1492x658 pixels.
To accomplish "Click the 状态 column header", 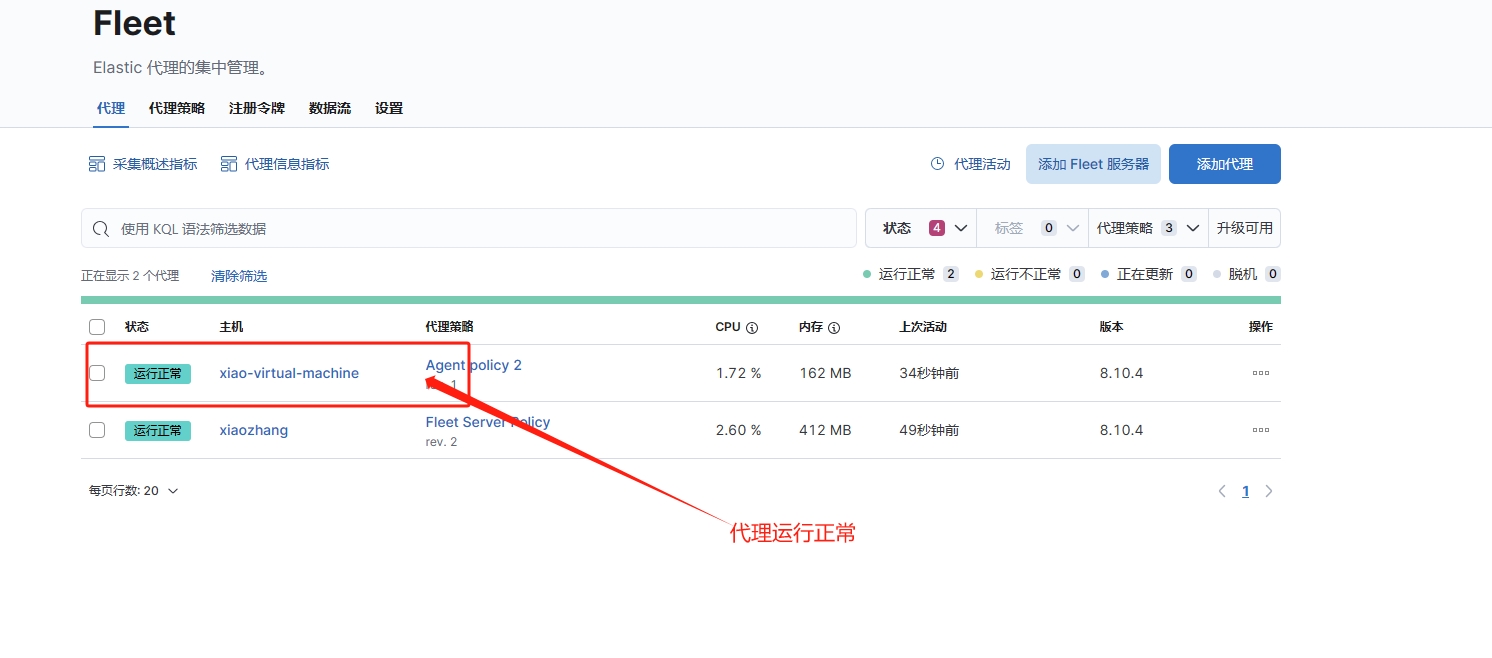I will 137,327.
